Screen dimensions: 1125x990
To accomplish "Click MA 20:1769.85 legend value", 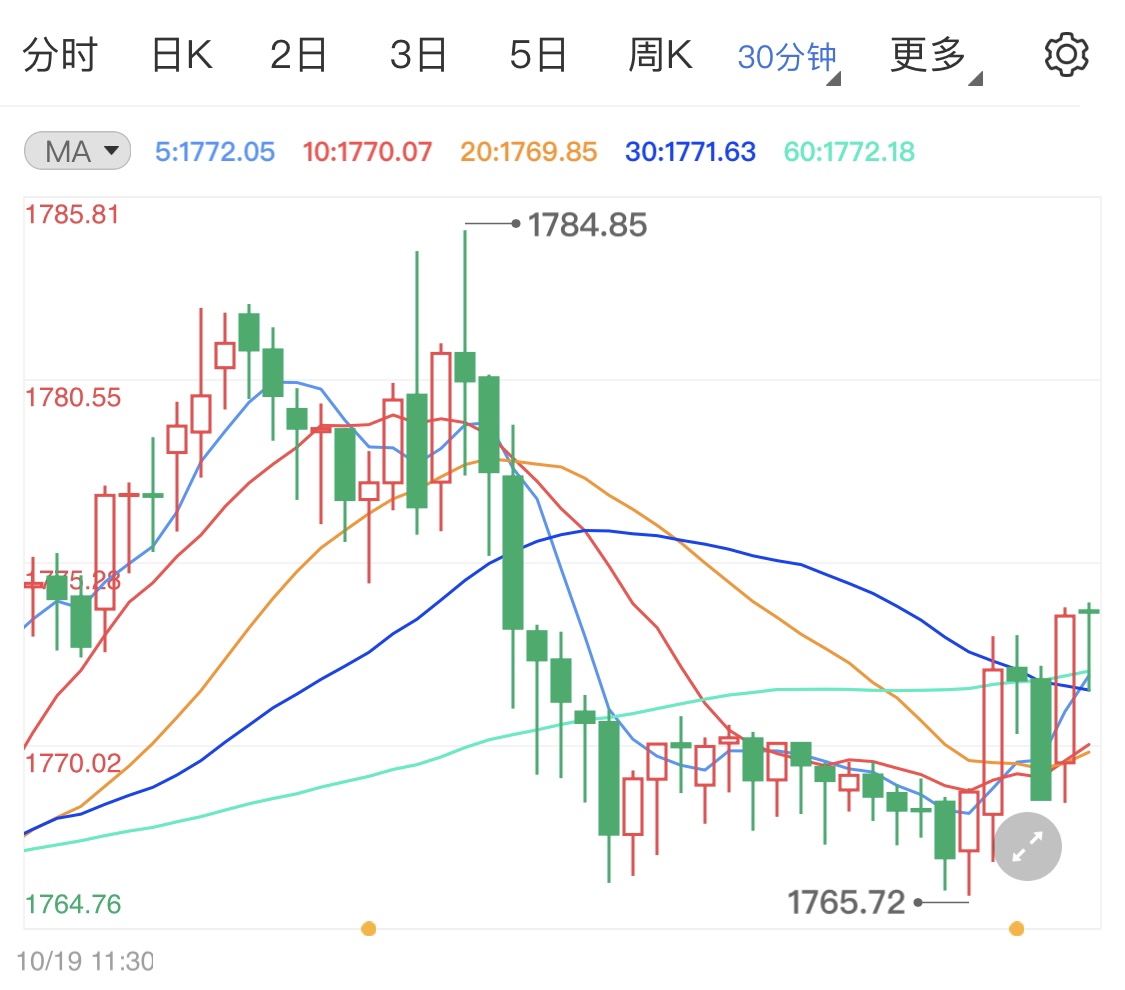I will pyautogui.click(x=528, y=151).
